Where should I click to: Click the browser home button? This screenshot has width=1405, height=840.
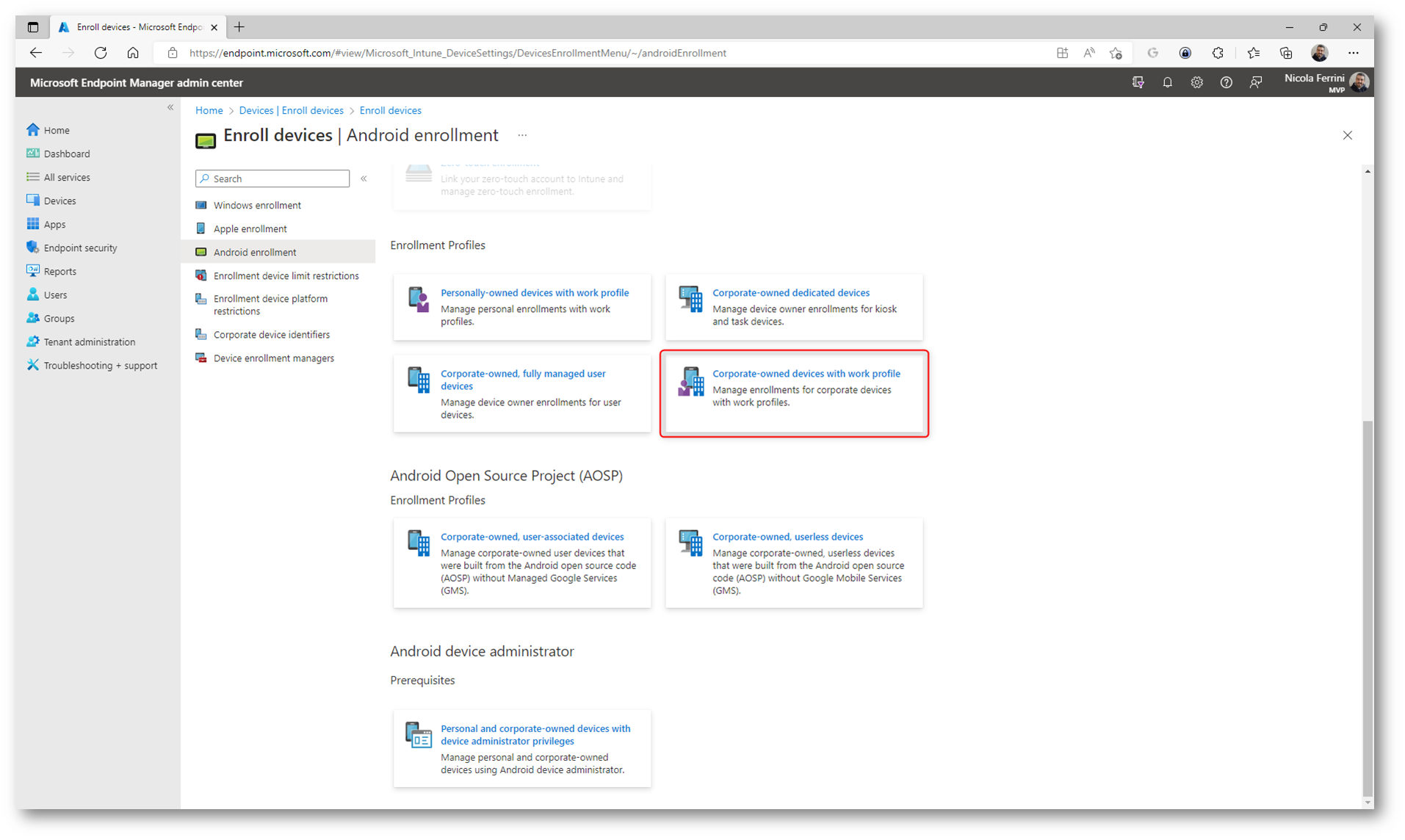133,53
